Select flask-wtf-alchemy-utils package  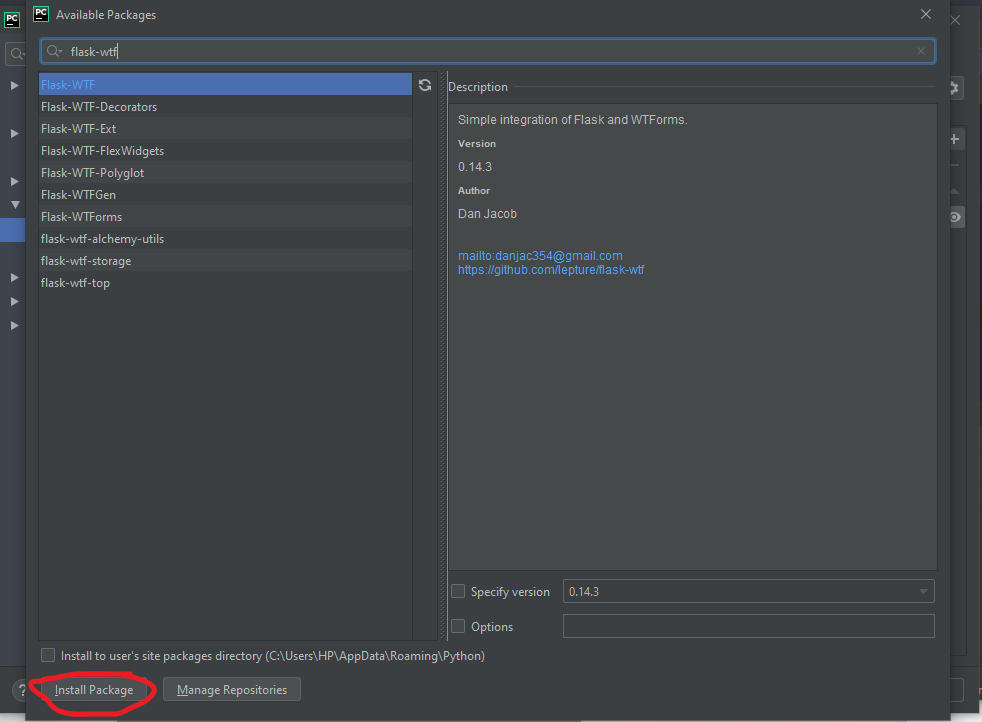(225, 238)
